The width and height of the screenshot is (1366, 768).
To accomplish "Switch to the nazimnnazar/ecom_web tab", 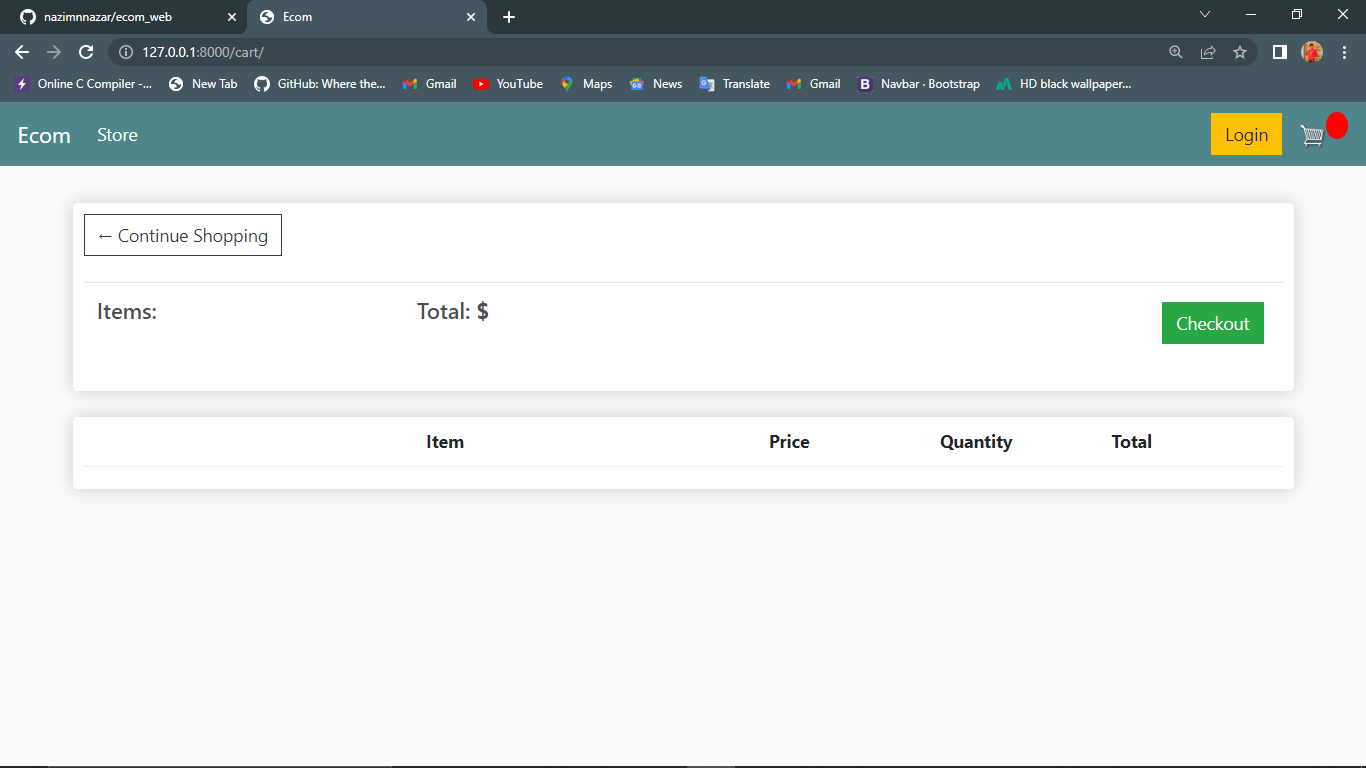I will [x=126, y=17].
